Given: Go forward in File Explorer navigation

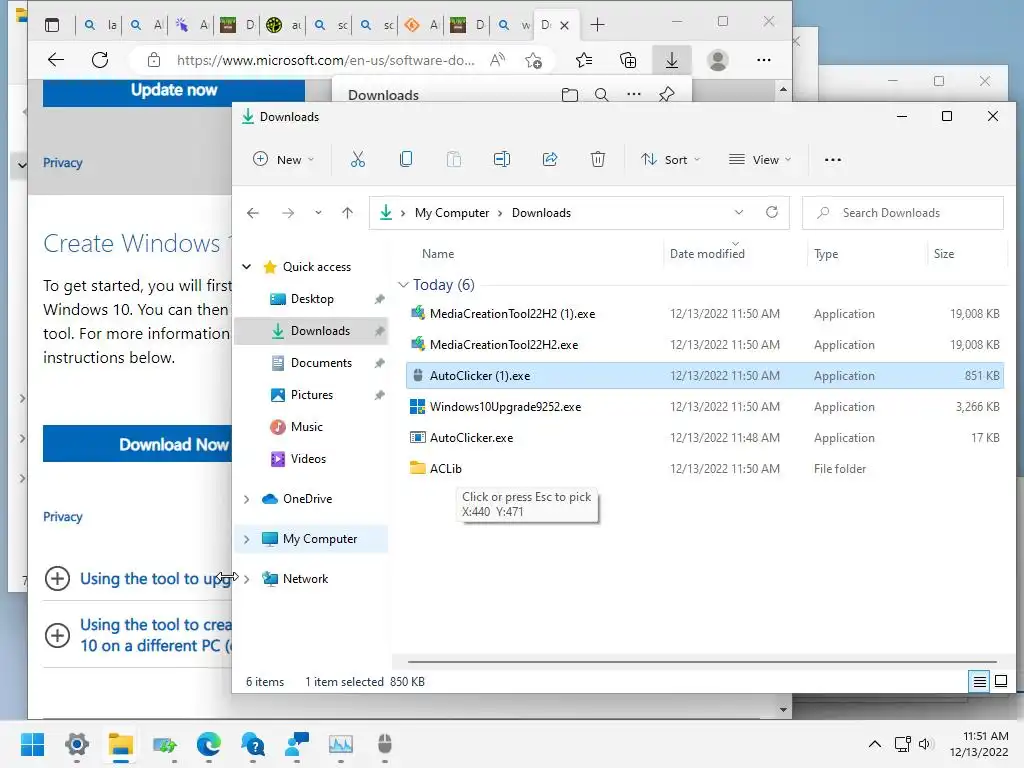Looking at the screenshot, I should 288,213.
